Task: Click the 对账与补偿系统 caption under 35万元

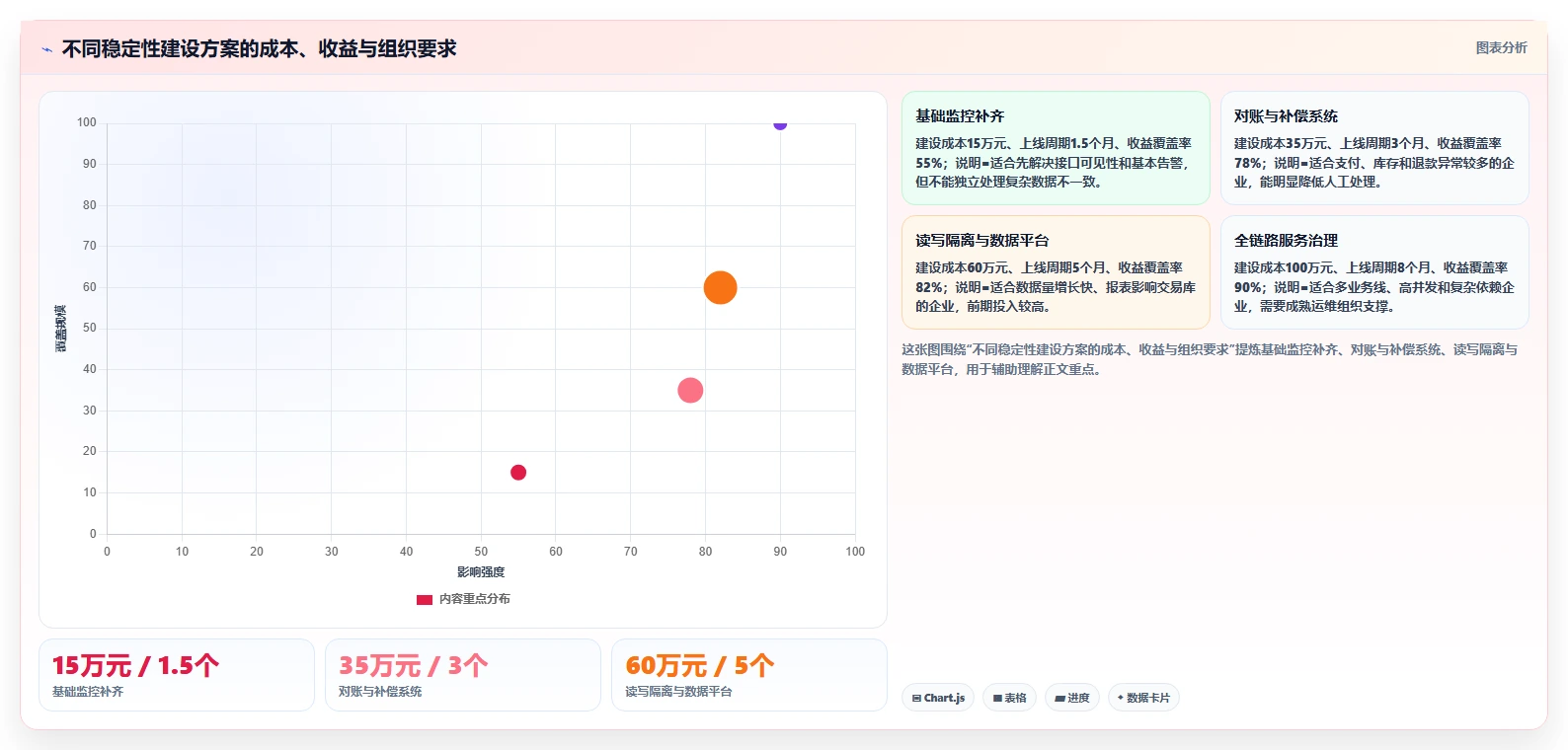Action: [380, 692]
